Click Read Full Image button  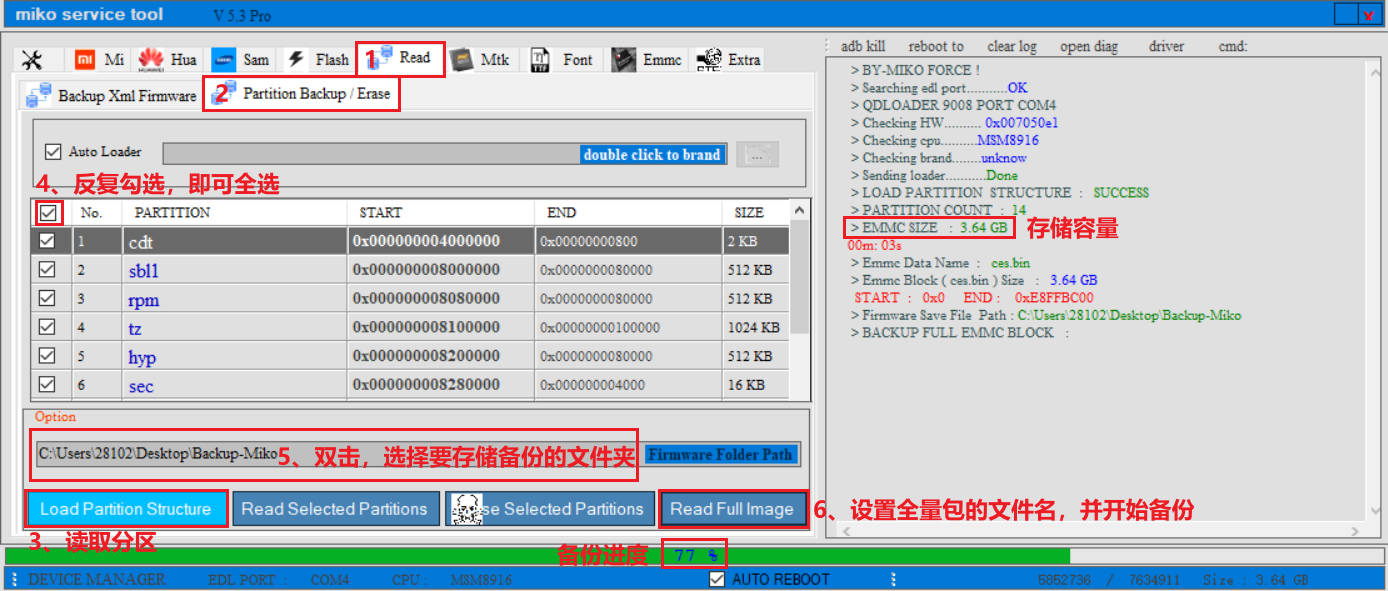(x=731, y=509)
